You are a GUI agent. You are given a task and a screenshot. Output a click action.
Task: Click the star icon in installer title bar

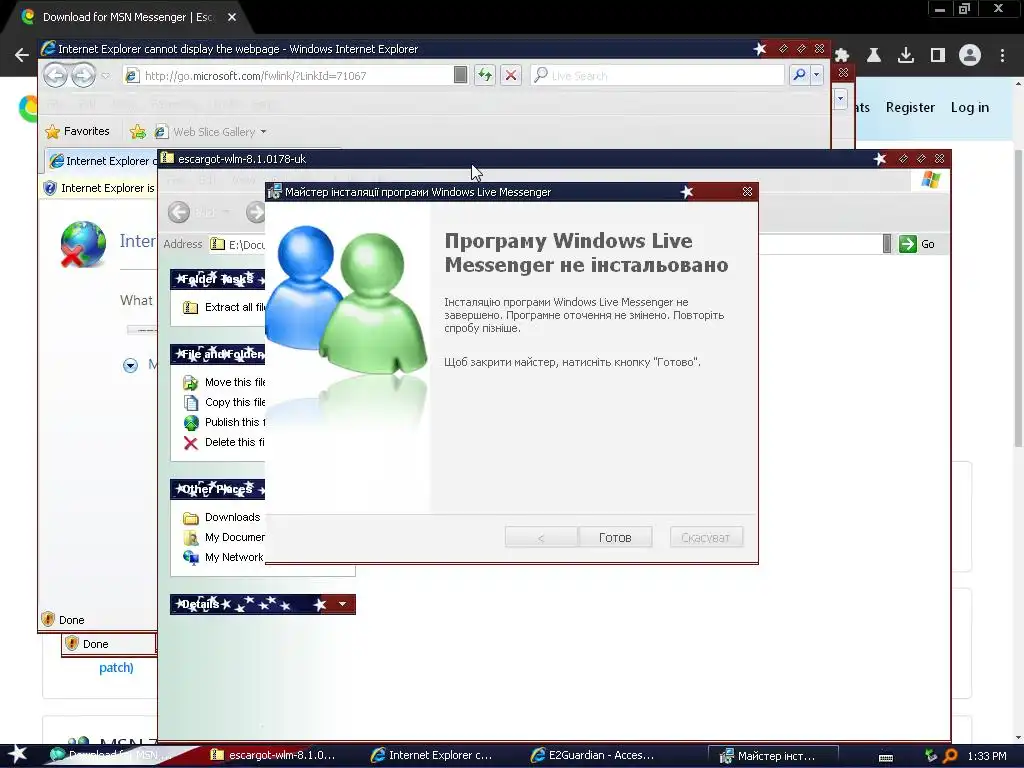tap(686, 192)
